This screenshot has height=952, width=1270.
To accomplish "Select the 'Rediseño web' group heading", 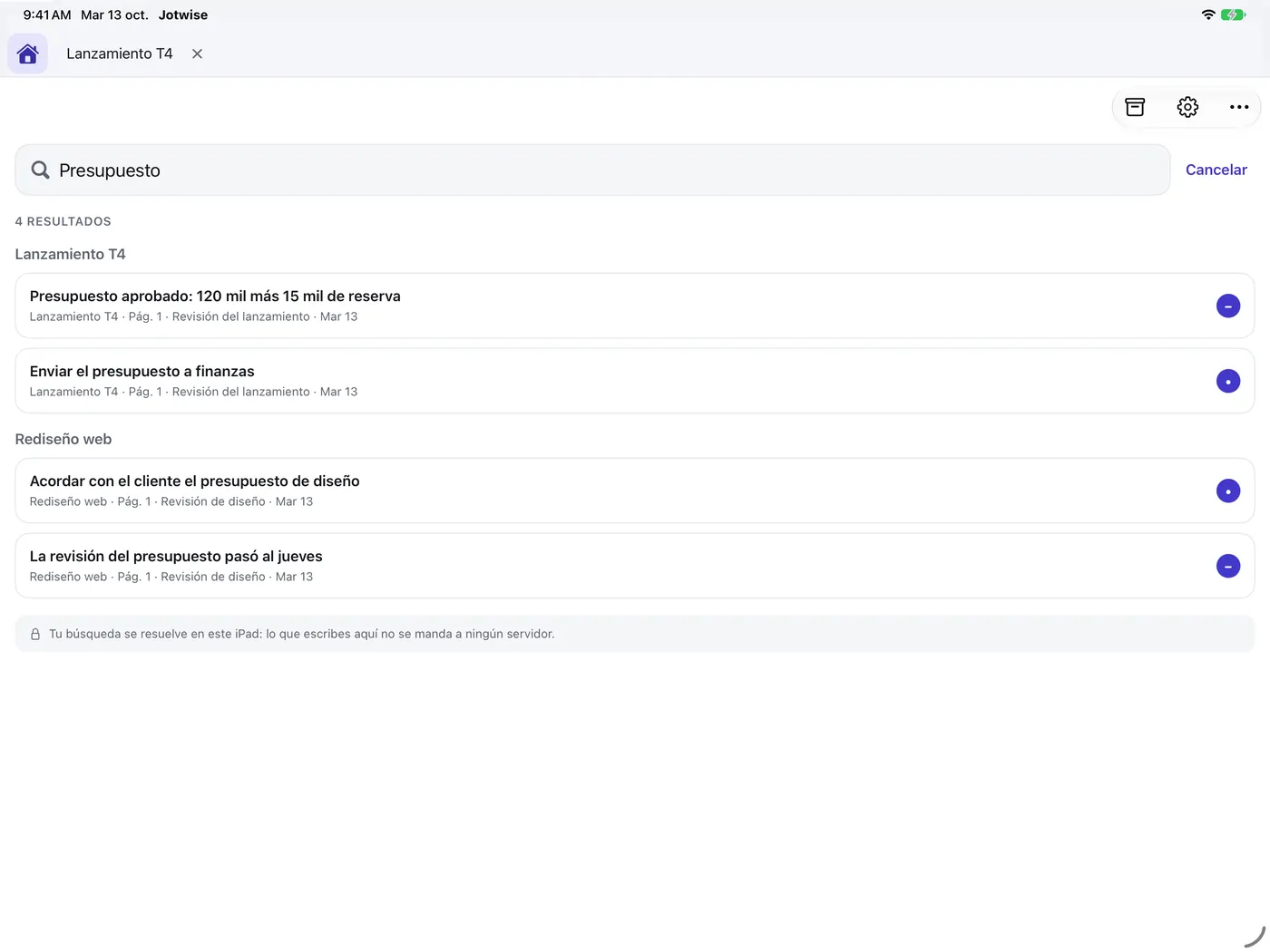I will pyautogui.click(x=63, y=439).
